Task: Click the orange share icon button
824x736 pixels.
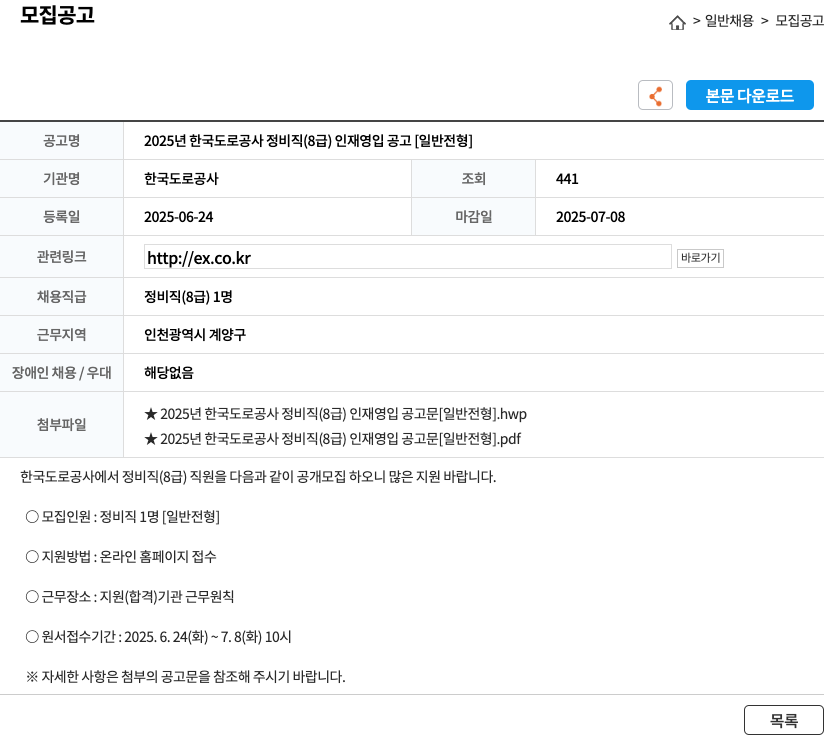Action: 655,95
